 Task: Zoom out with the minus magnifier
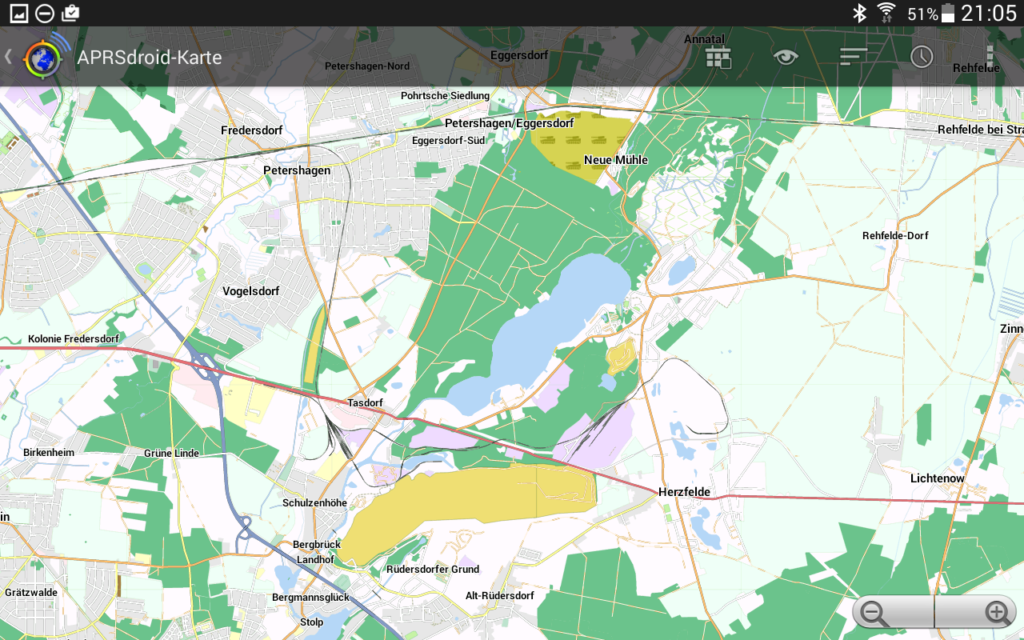point(874,613)
